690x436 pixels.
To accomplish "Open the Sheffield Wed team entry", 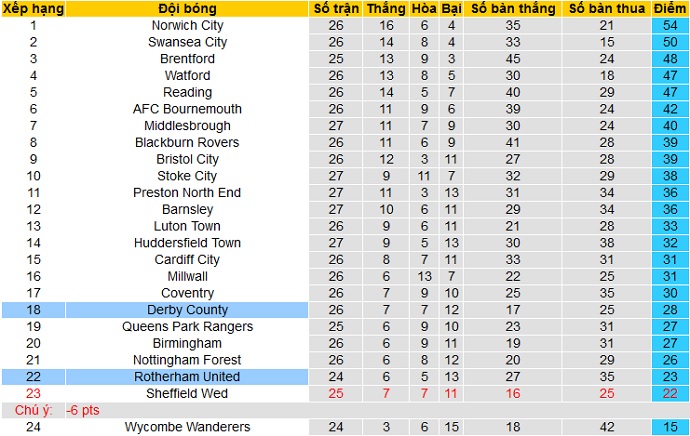I will (188, 393).
